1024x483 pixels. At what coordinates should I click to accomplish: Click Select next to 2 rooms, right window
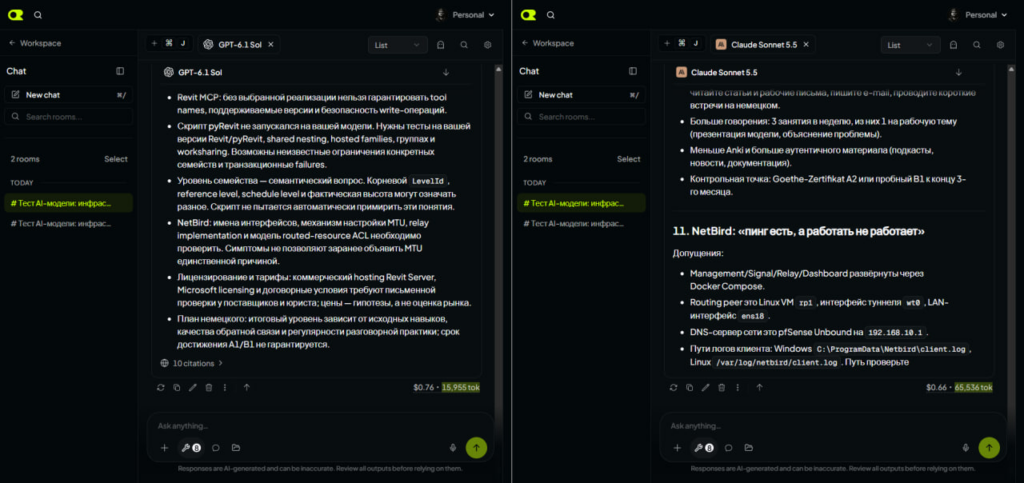tap(628, 159)
